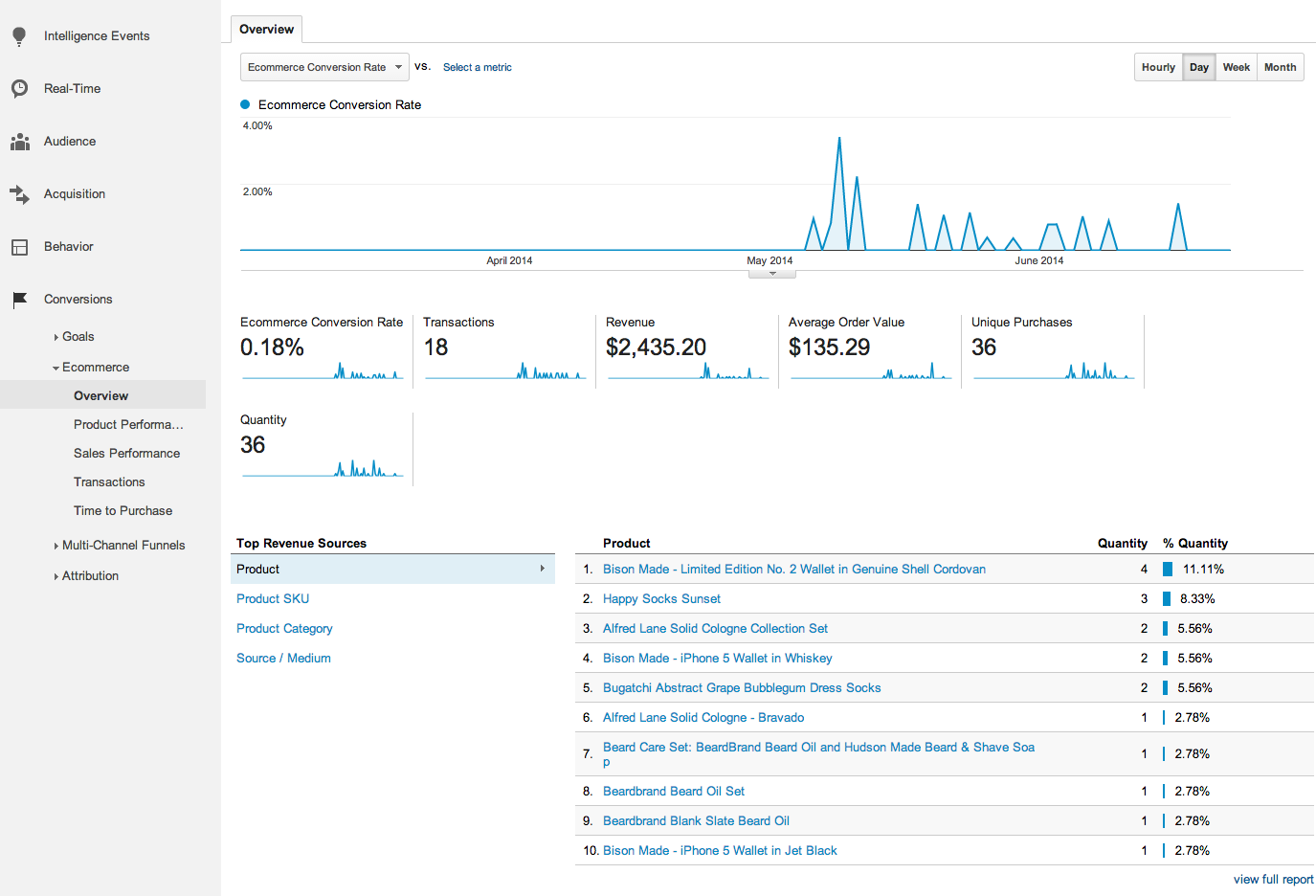This screenshot has height=896, width=1316.
Task: Switch to the Overview tab
Action: pyautogui.click(x=266, y=29)
